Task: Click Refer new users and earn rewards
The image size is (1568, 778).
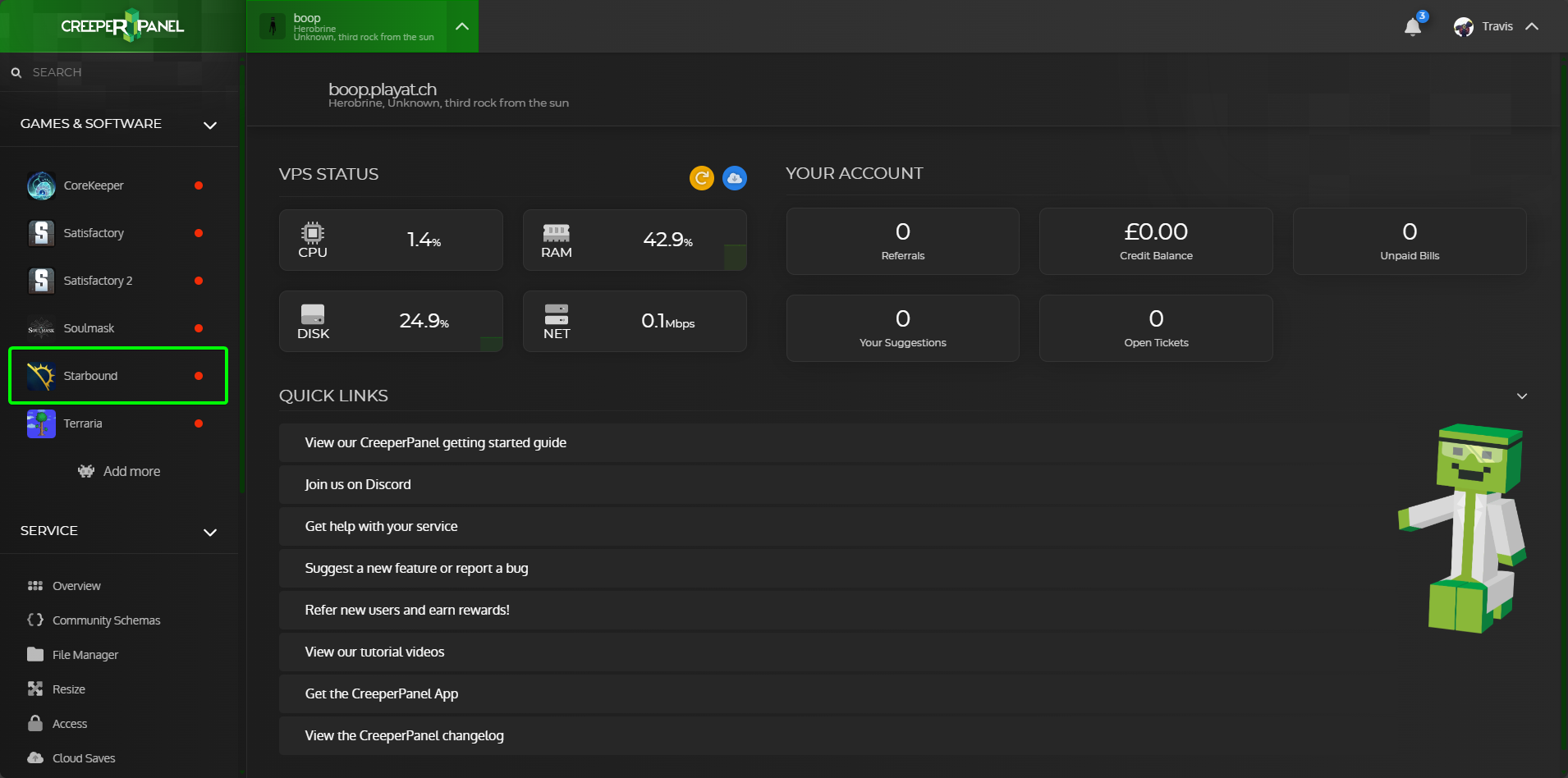Action: [407, 611]
